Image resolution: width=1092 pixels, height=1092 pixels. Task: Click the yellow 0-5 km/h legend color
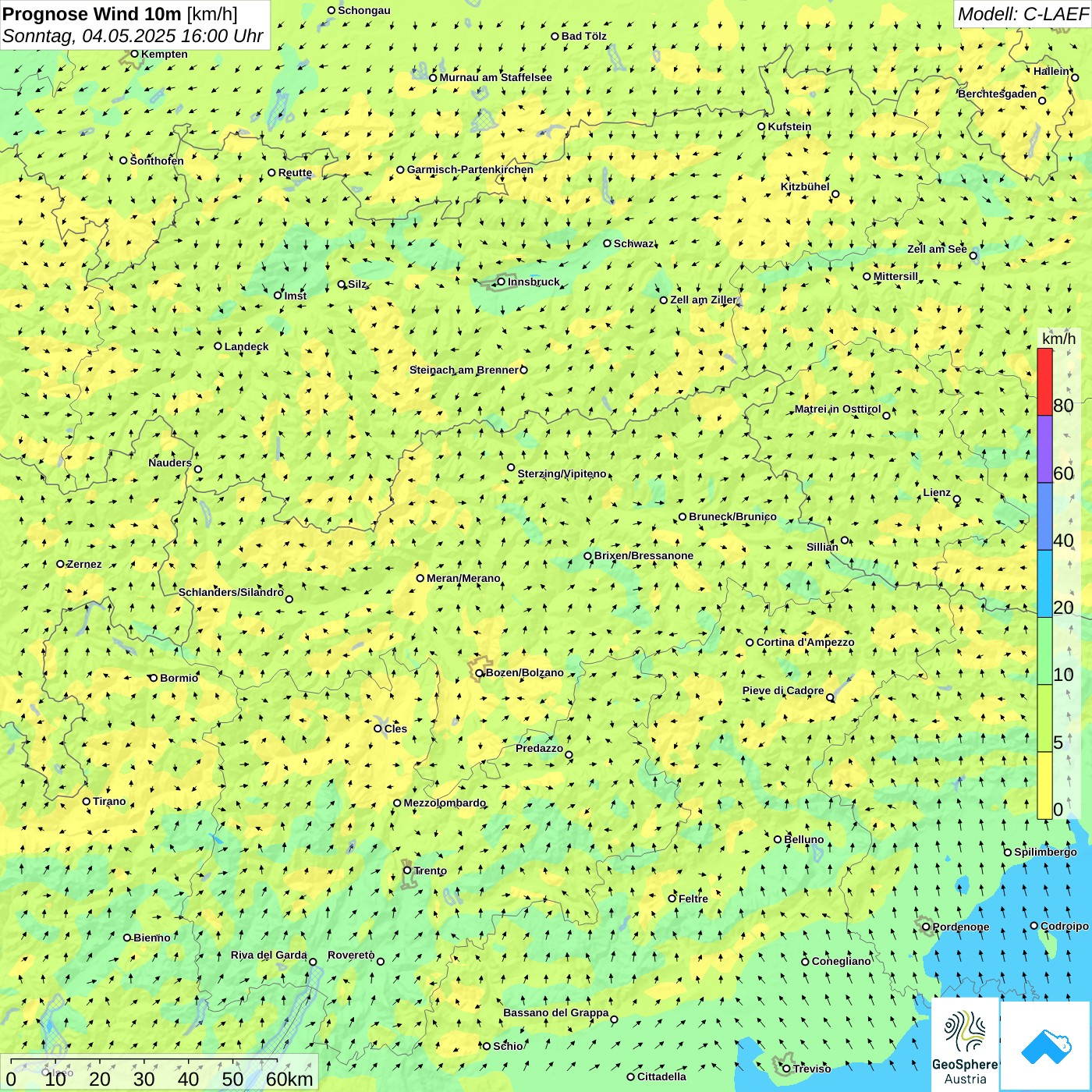pos(1044,785)
